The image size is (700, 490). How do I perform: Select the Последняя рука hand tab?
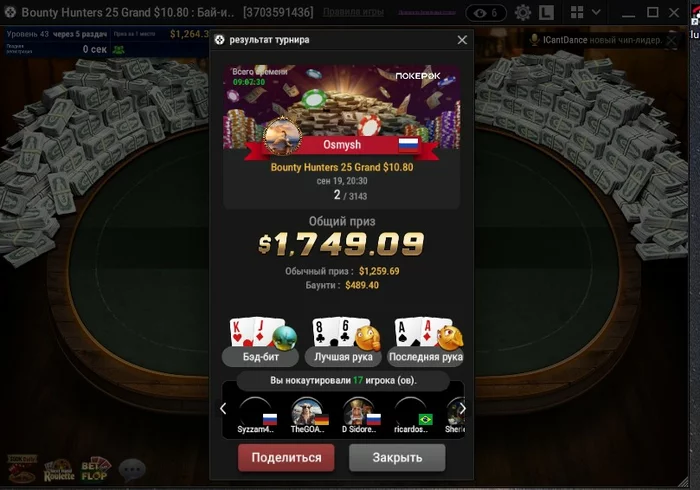(425, 357)
